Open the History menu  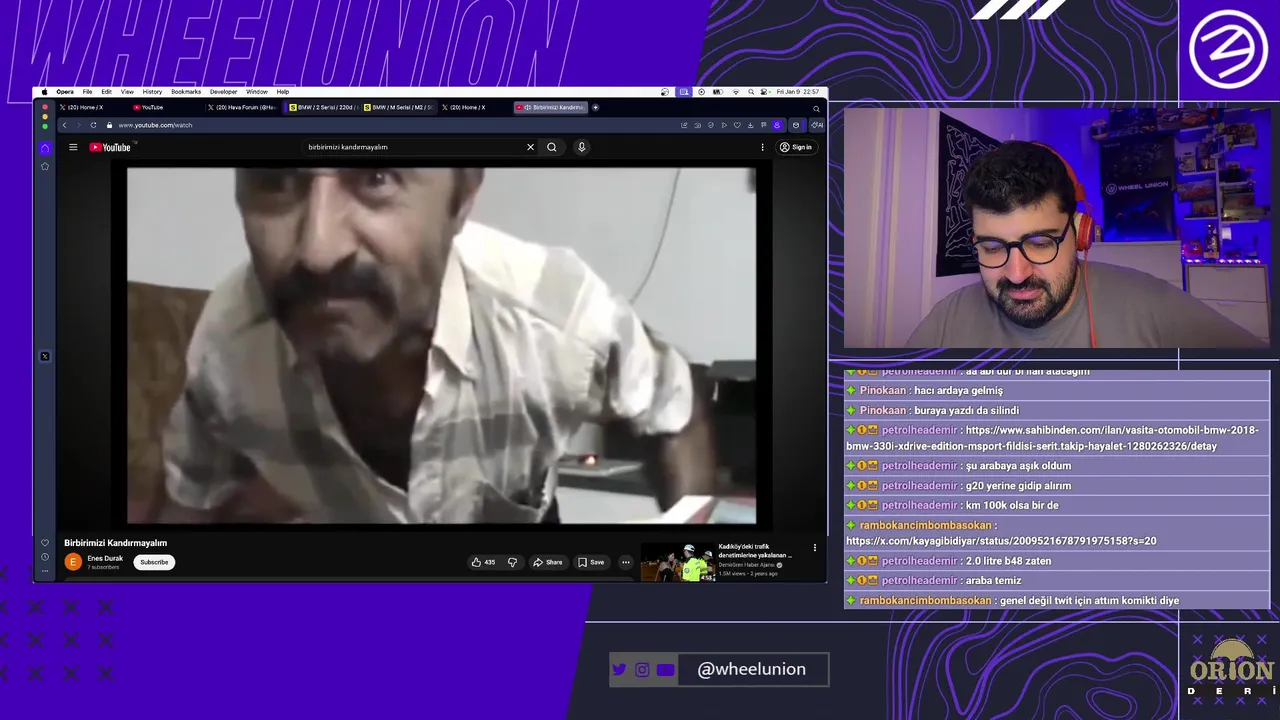coord(152,92)
